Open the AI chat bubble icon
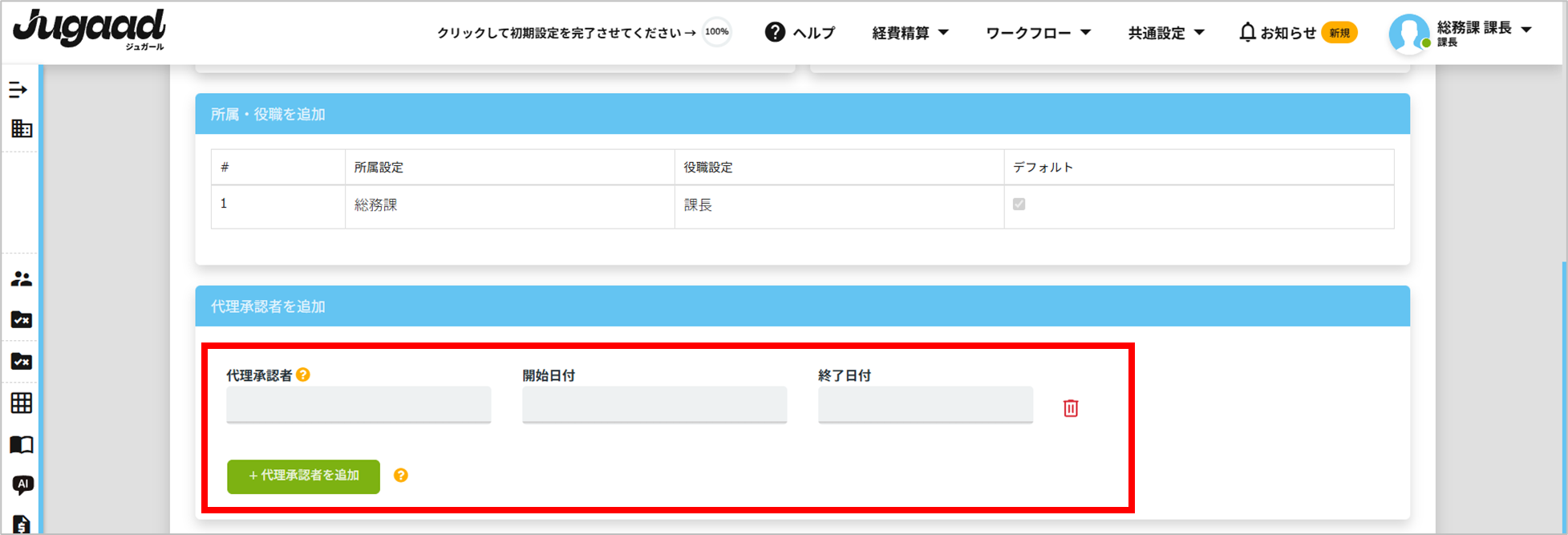Image resolution: width=1568 pixels, height=535 pixels. [x=22, y=484]
